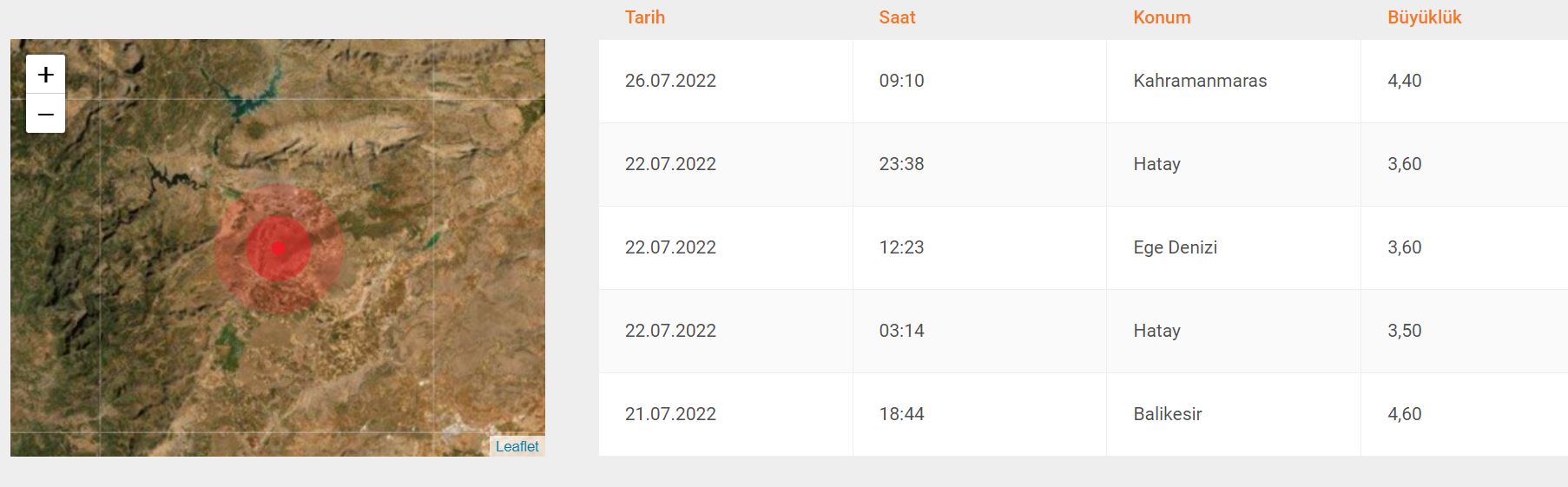This screenshot has height=487, width=1568.
Task: Open the Leaflet attribution link
Action: 517,446
